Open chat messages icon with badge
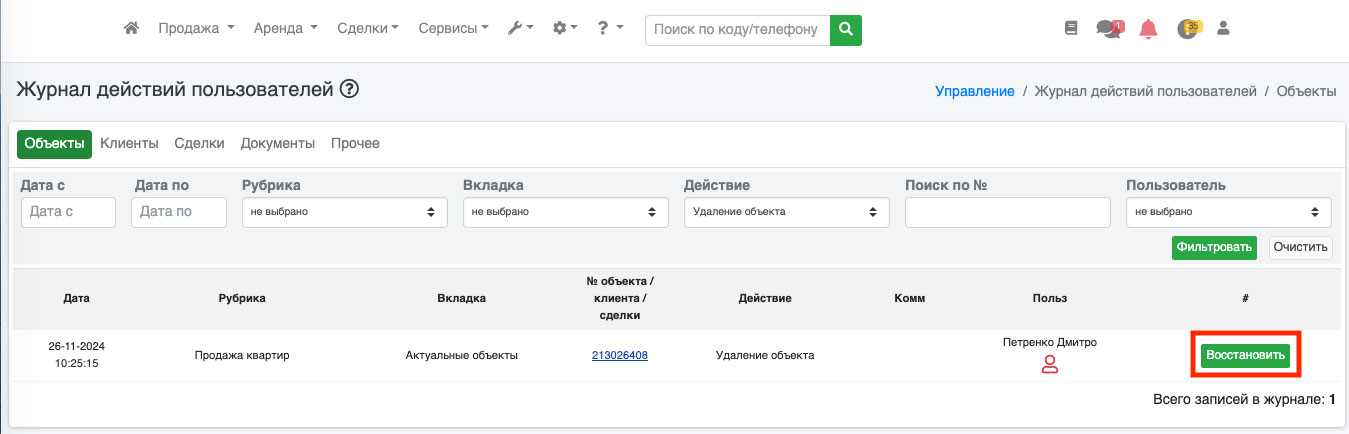This screenshot has height=434, width=1349. pos(1108,29)
